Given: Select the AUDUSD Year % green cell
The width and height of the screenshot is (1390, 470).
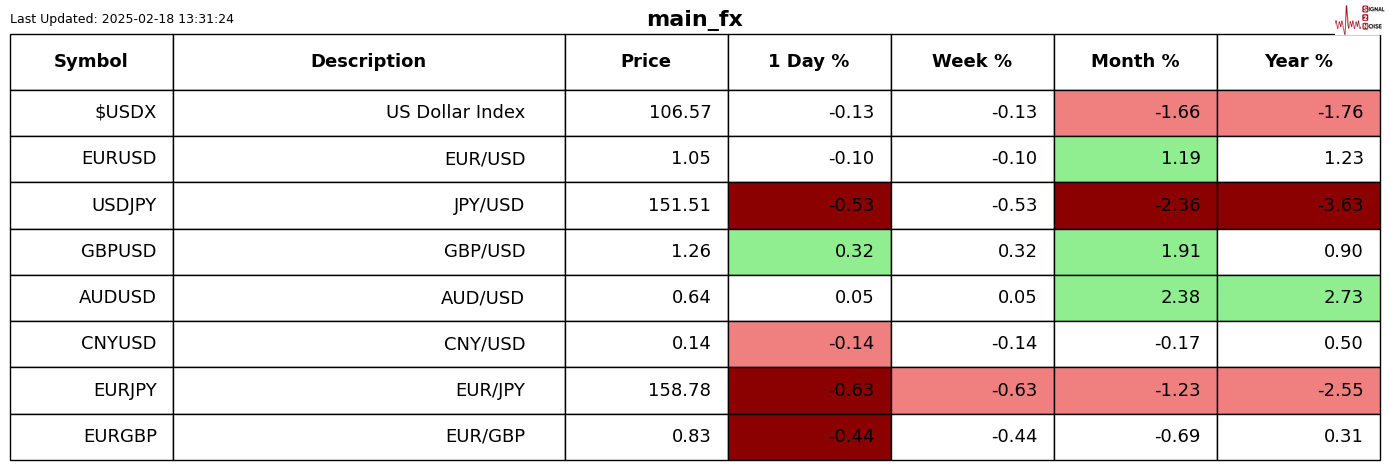Looking at the screenshot, I should point(1298,298).
